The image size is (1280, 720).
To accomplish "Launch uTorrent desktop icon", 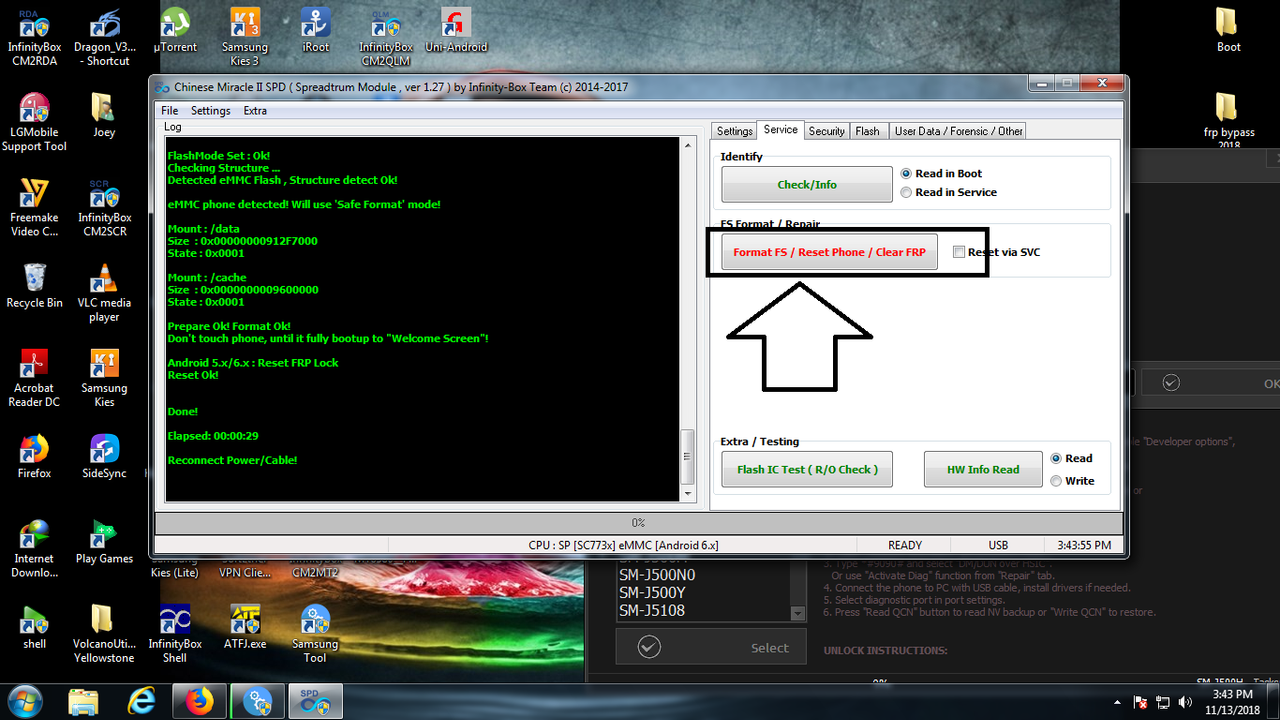I will 175,30.
